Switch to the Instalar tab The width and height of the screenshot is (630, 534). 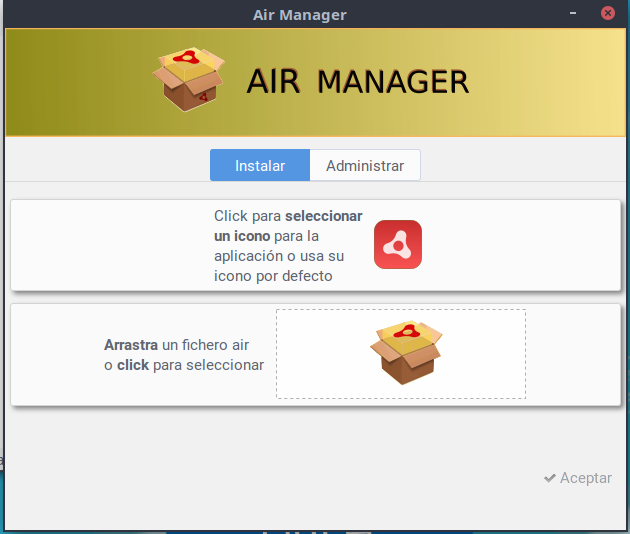coord(260,165)
